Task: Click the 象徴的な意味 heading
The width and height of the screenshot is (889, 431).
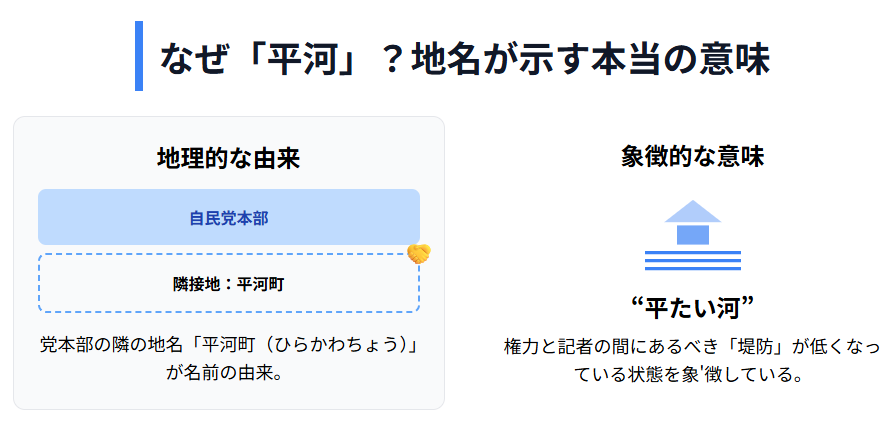Action: coord(693,157)
